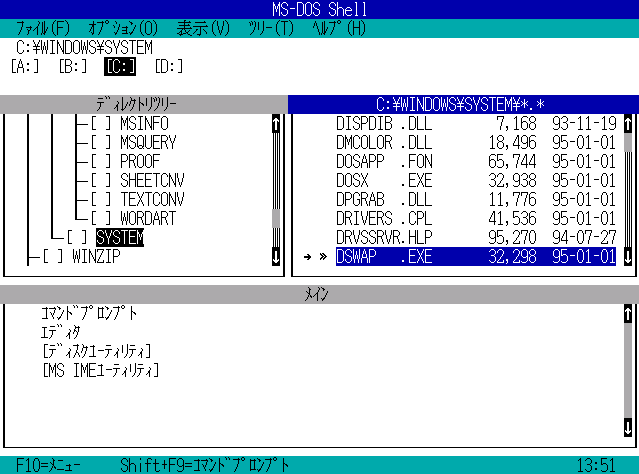Toggle the bracket box next to SHEETCNV
639x474 pixels.
click(101, 181)
